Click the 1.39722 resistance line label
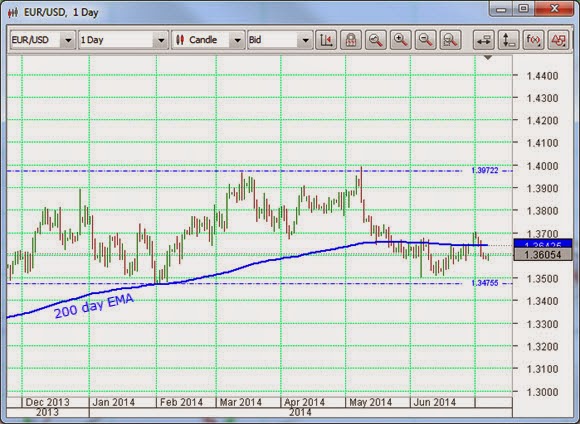 click(485, 170)
